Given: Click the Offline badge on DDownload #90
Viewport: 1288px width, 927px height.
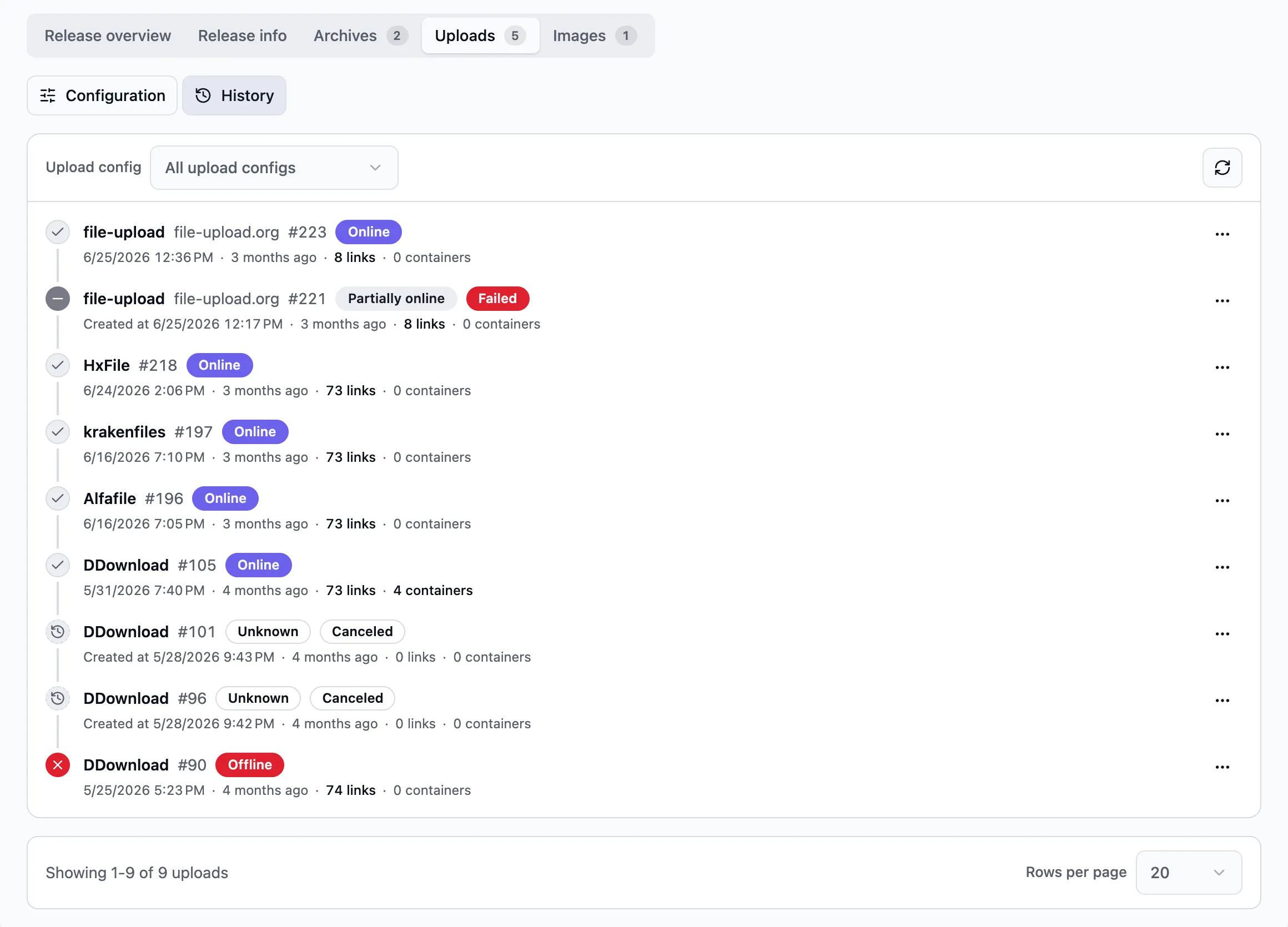Looking at the screenshot, I should tap(250, 765).
